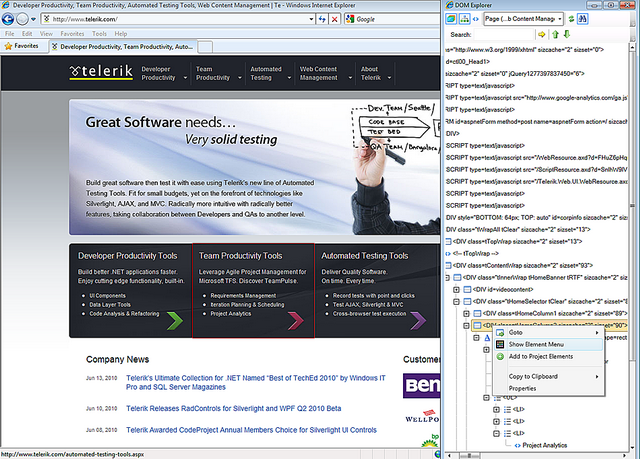Screen dimensions: 640x459
Task: Open the Team Productivity navigation link
Action: 213,73
